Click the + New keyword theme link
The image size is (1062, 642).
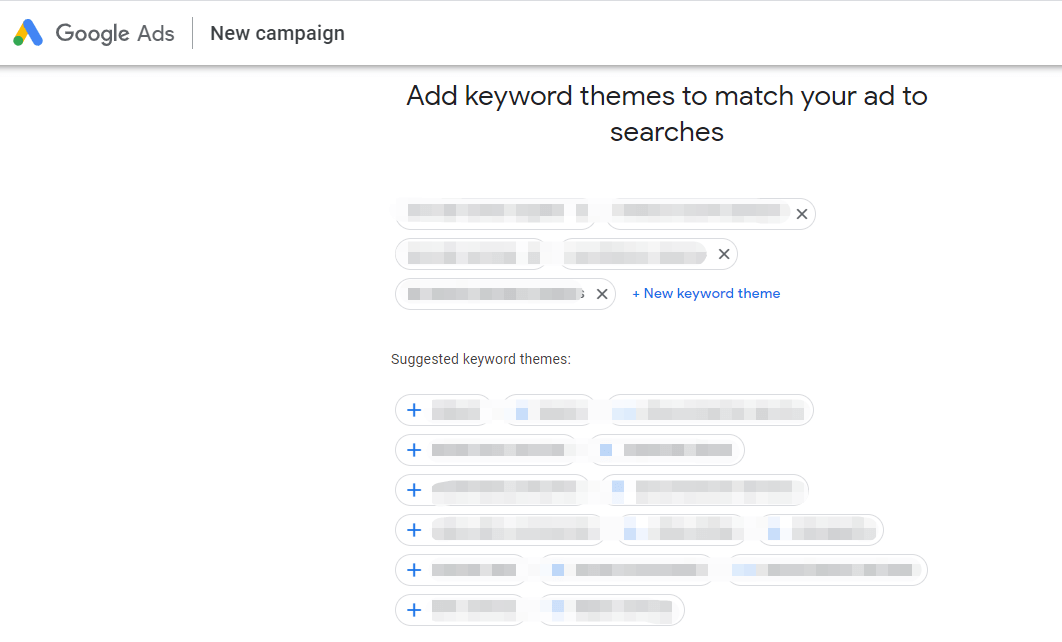click(x=706, y=293)
